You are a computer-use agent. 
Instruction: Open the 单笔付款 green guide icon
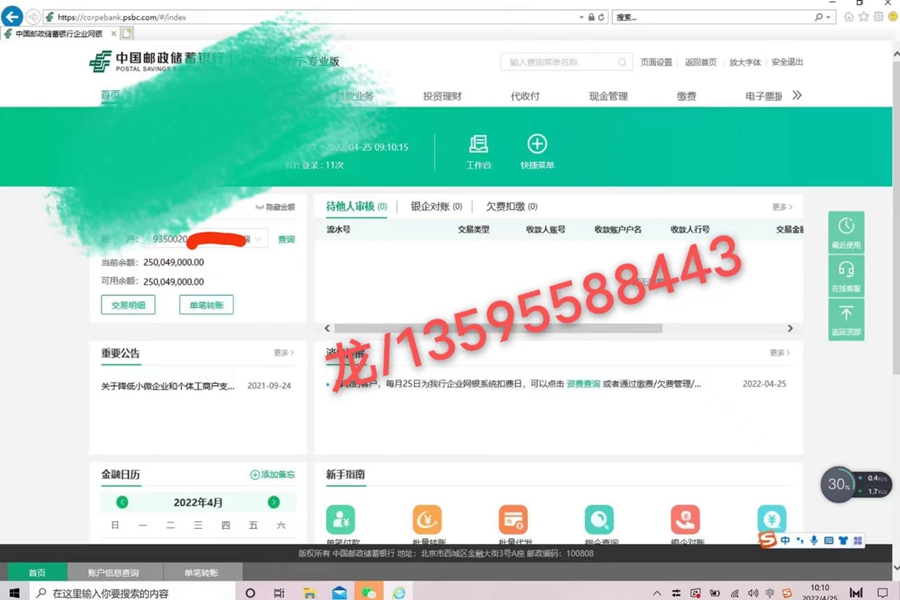click(340, 520)
